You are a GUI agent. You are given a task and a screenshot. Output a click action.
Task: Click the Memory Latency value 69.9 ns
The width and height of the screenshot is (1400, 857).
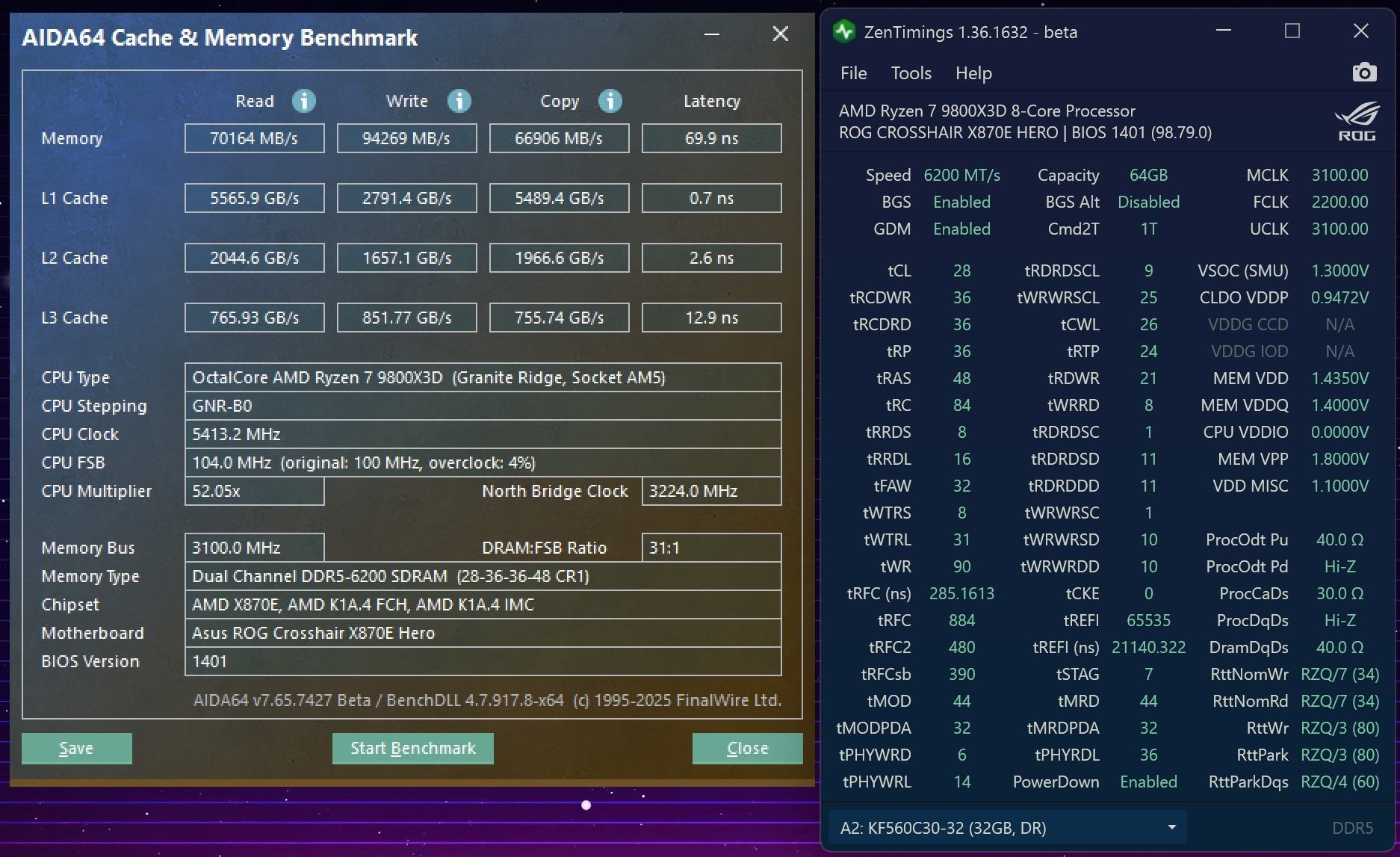point(712,138)
